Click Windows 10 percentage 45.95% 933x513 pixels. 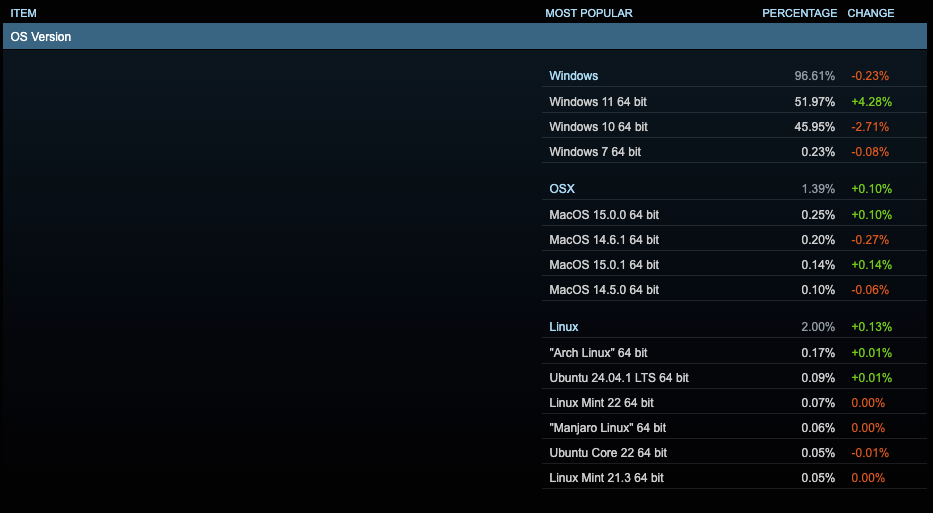pyautogui.click(x=815, y=127)
